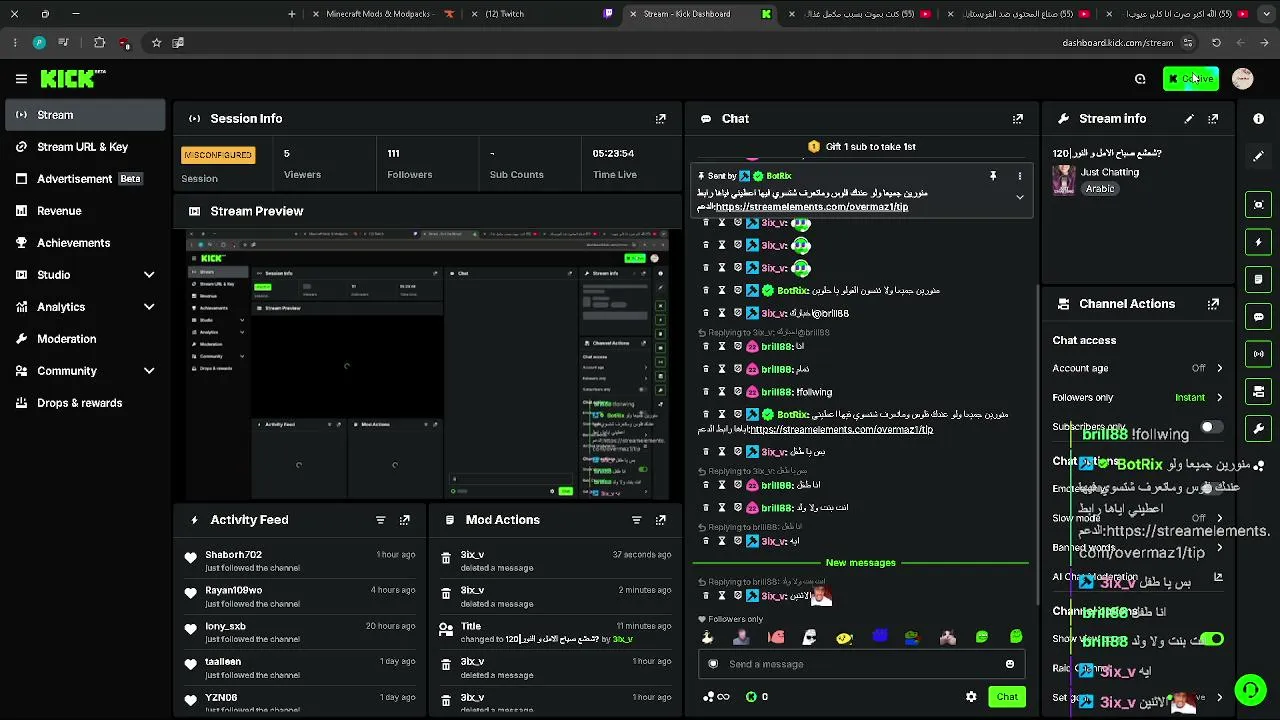Screen dimensions: 1280x720
Task: Open the Kick hamburger menu
Action: tap(21, 78)
